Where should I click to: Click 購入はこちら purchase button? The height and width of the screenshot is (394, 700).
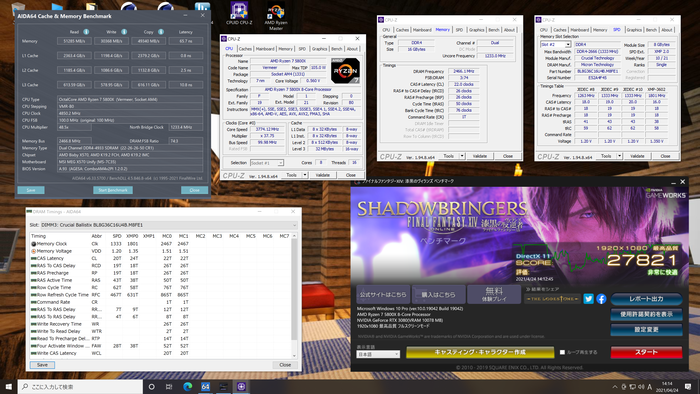coord(438,294)
